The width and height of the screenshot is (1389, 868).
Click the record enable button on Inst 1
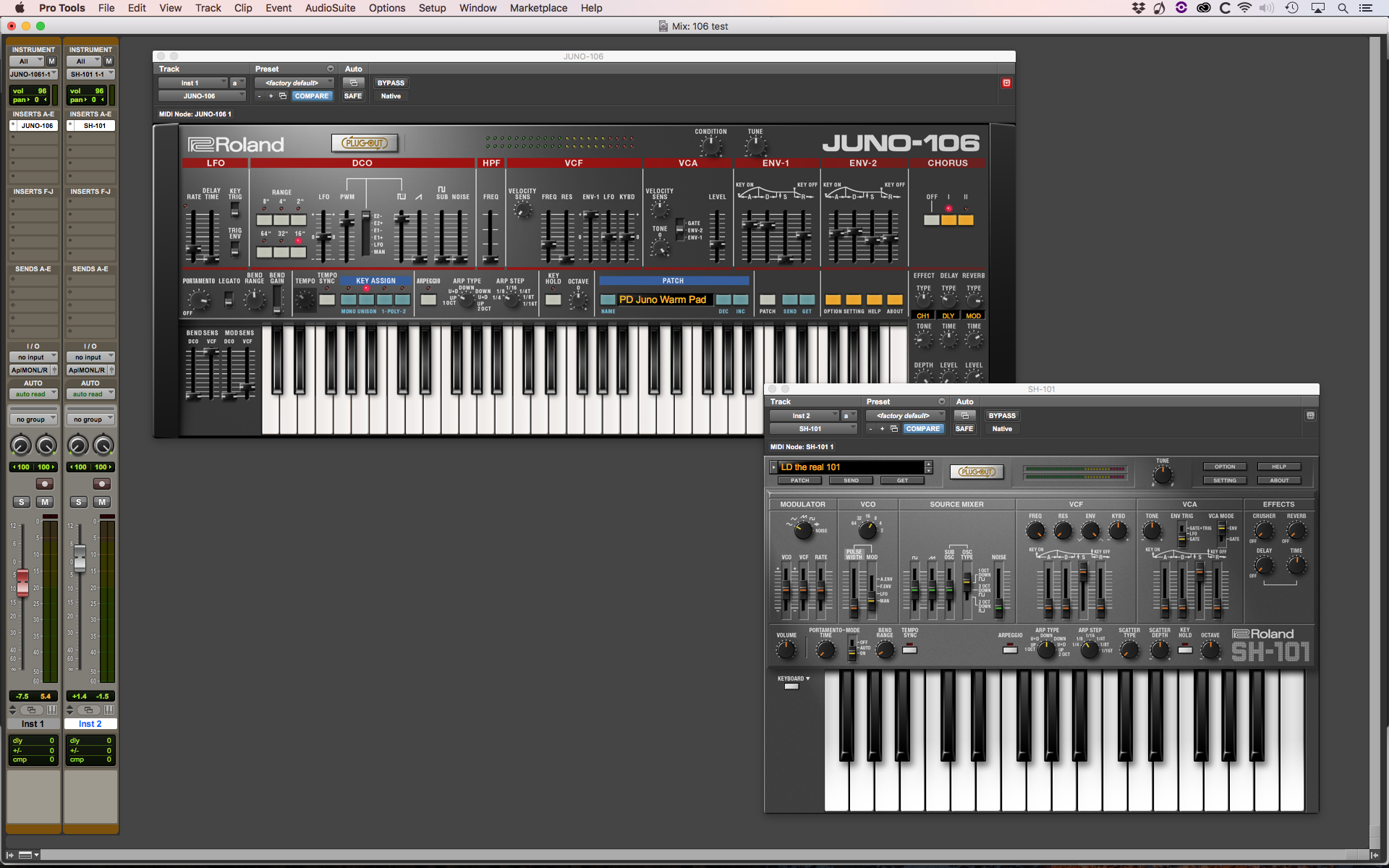(x=45, y=484)
